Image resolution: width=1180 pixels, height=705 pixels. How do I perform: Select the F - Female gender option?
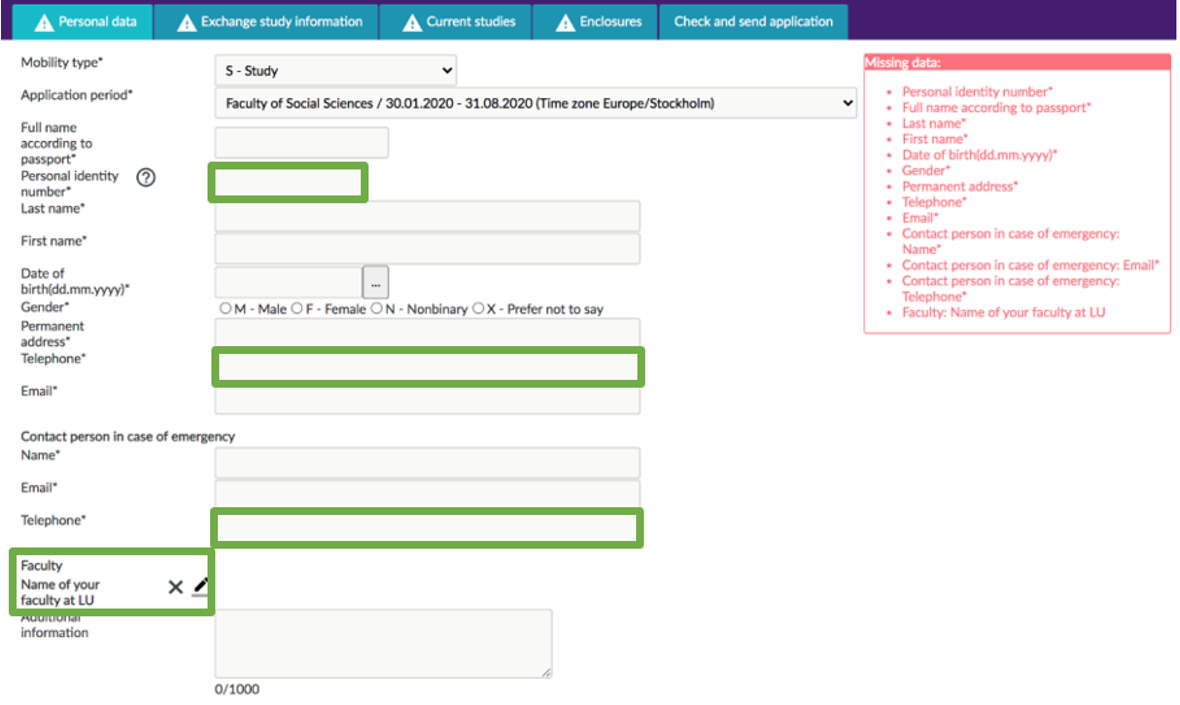297,309
